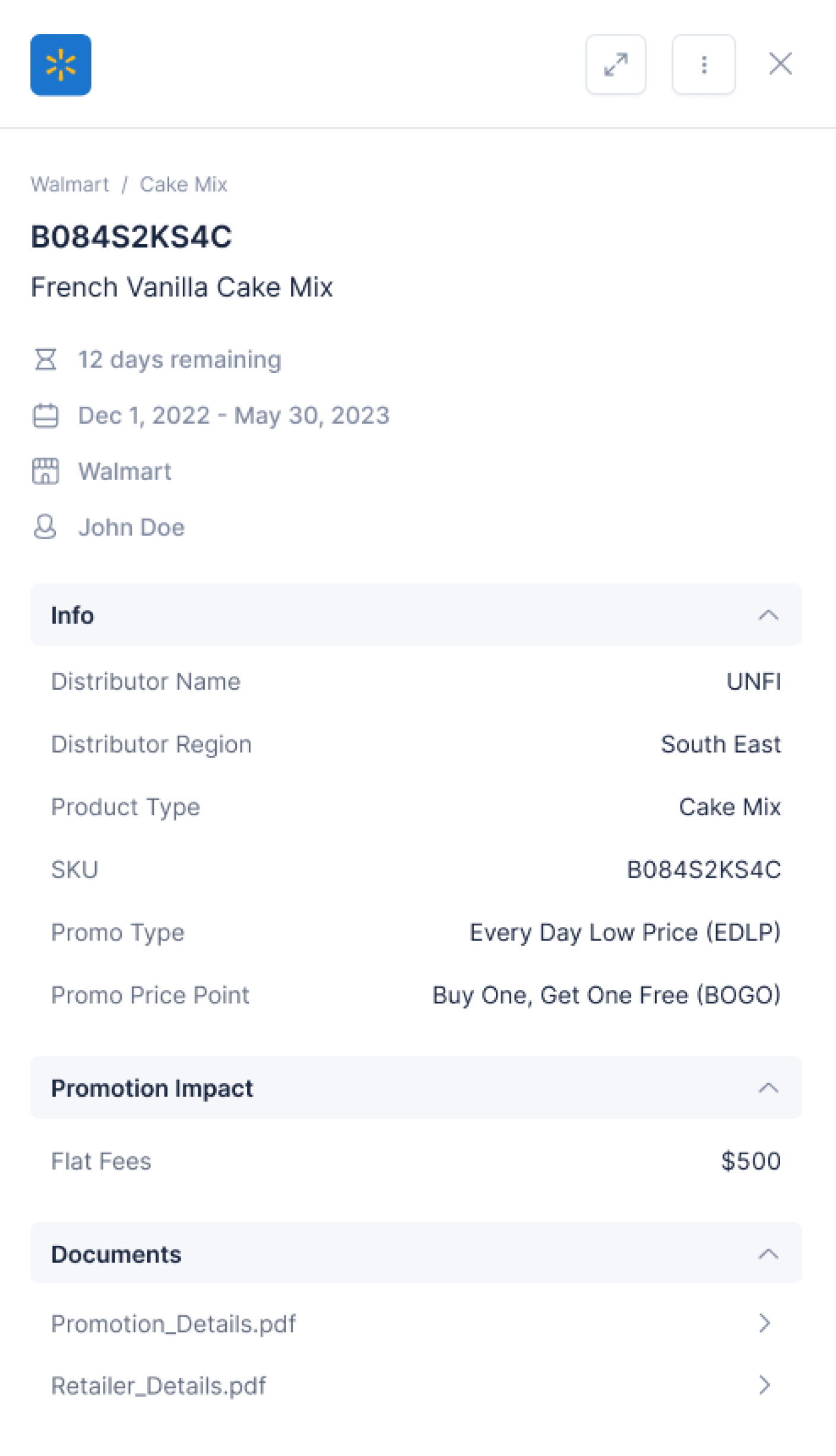Viewport: 836px width, 1456px height.
Task: Select the SKU value B084S2KS4C in Info
Action: pyautogui.click(x=704, y=869)
